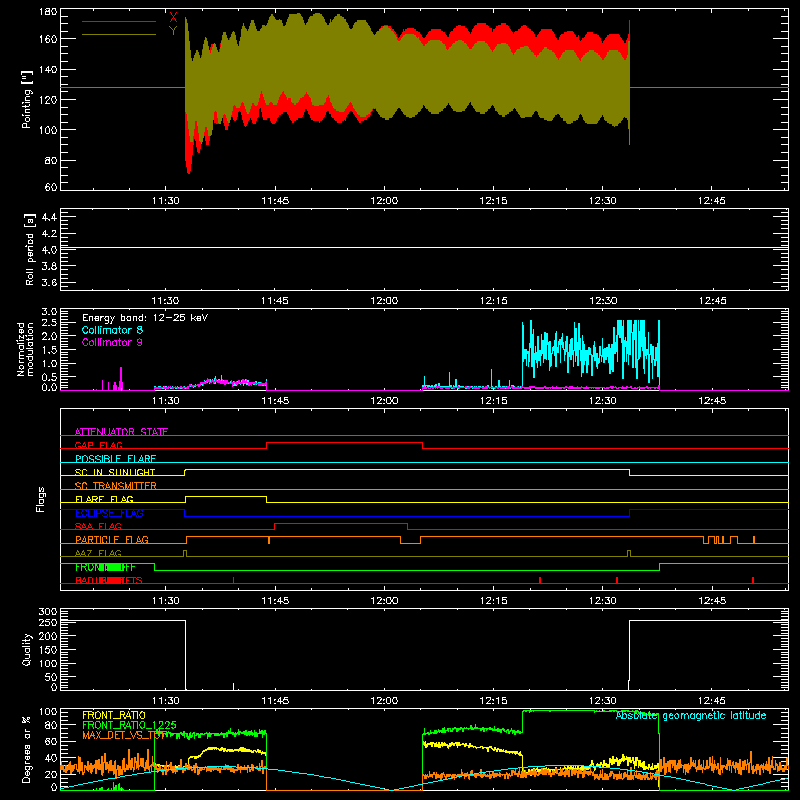This screenshot has width=800, height=800.
Task: Click the green FRONT_RATIO_1225 legend entry
Action: click(129, 725)
